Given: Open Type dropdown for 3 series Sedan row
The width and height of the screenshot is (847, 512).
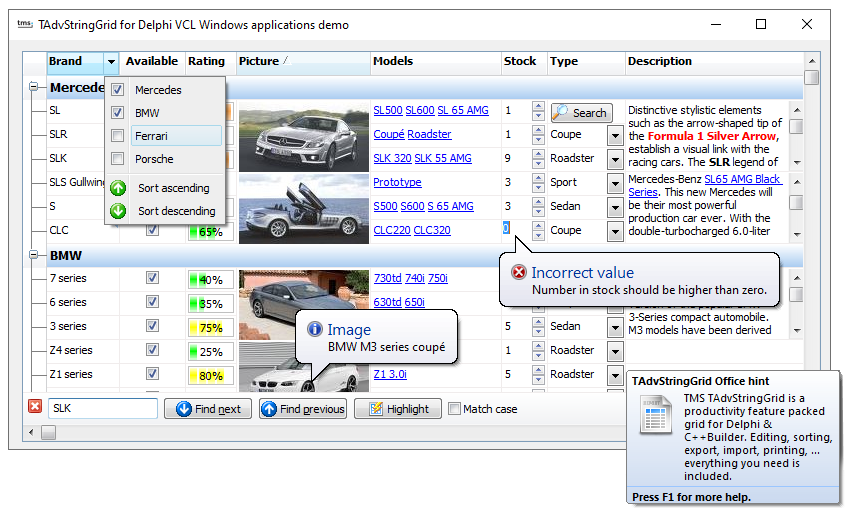Looking at the screenshot, I should pyautogui.click(x=615, y=327).
